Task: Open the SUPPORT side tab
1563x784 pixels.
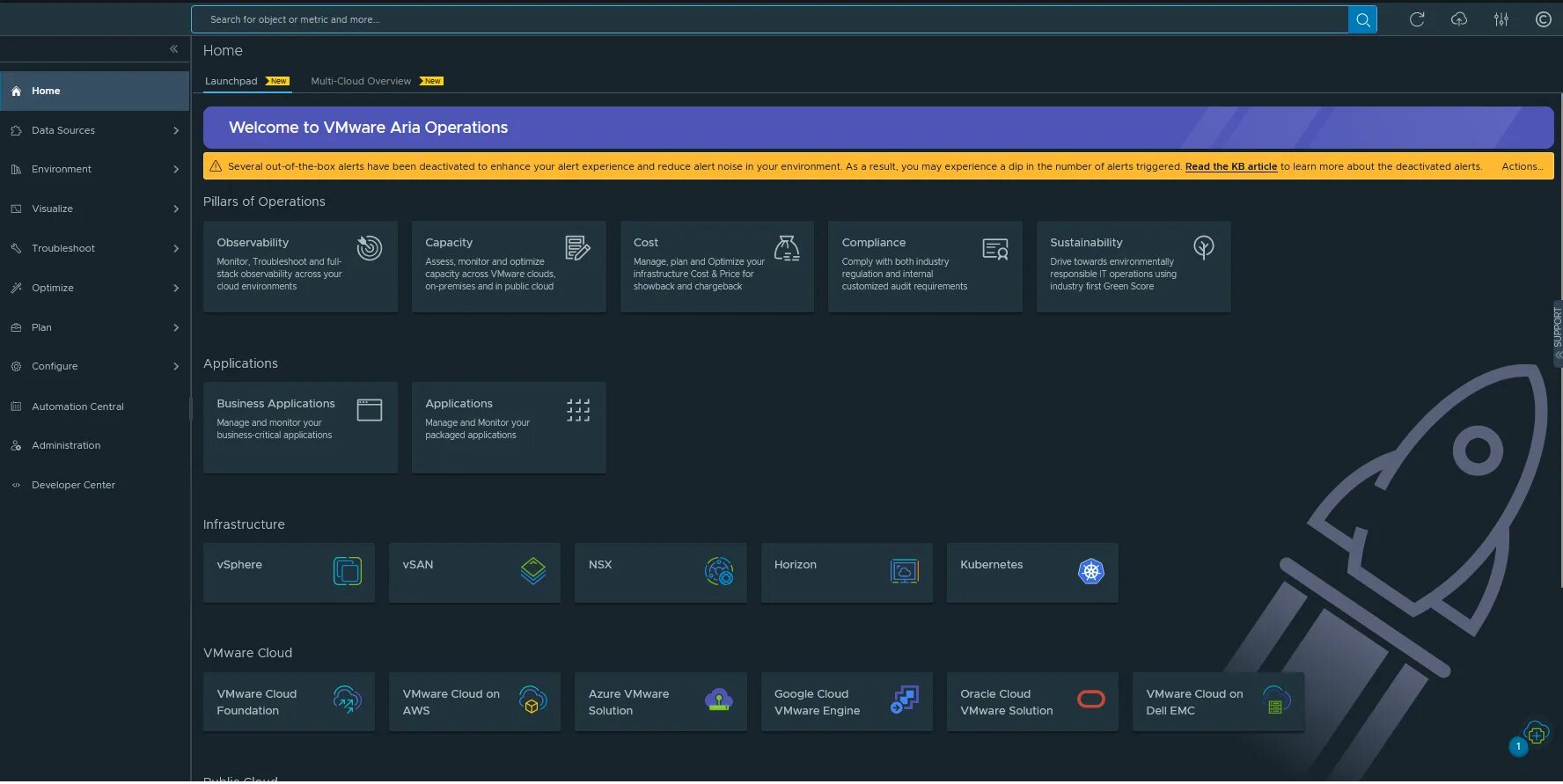Action: coord(1557,333)
